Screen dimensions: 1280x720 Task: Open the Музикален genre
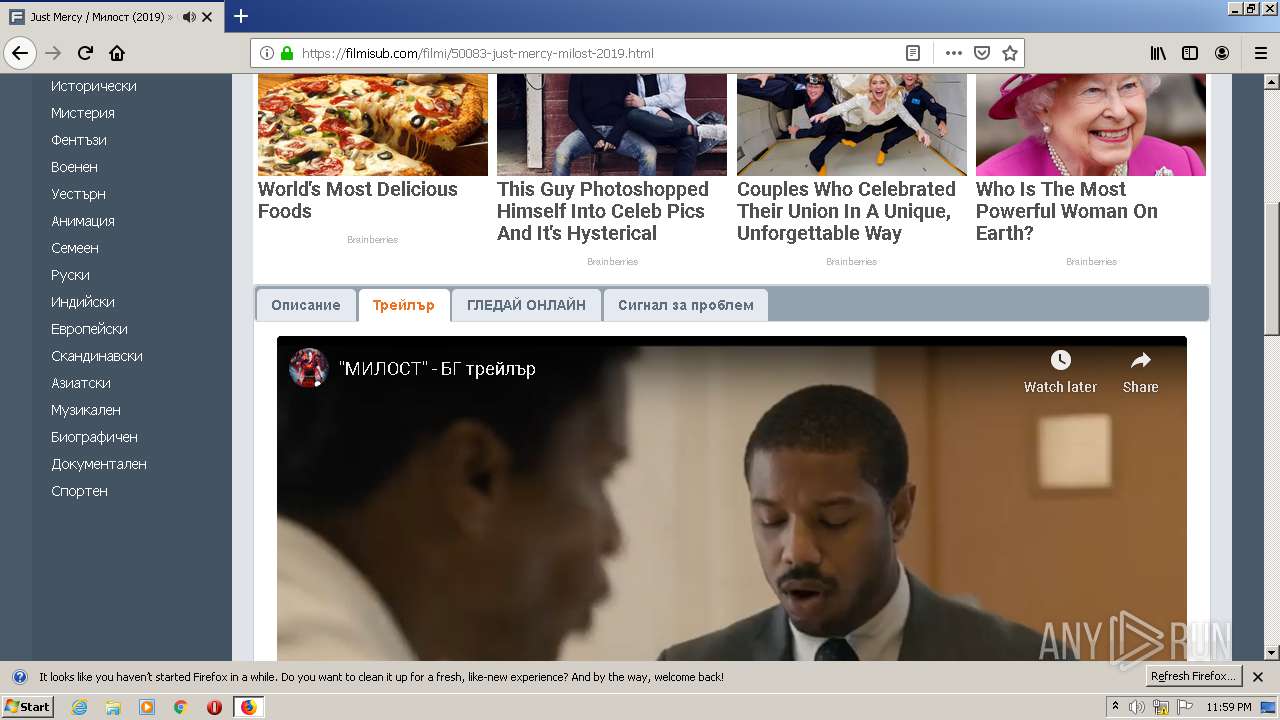[86, 410]
